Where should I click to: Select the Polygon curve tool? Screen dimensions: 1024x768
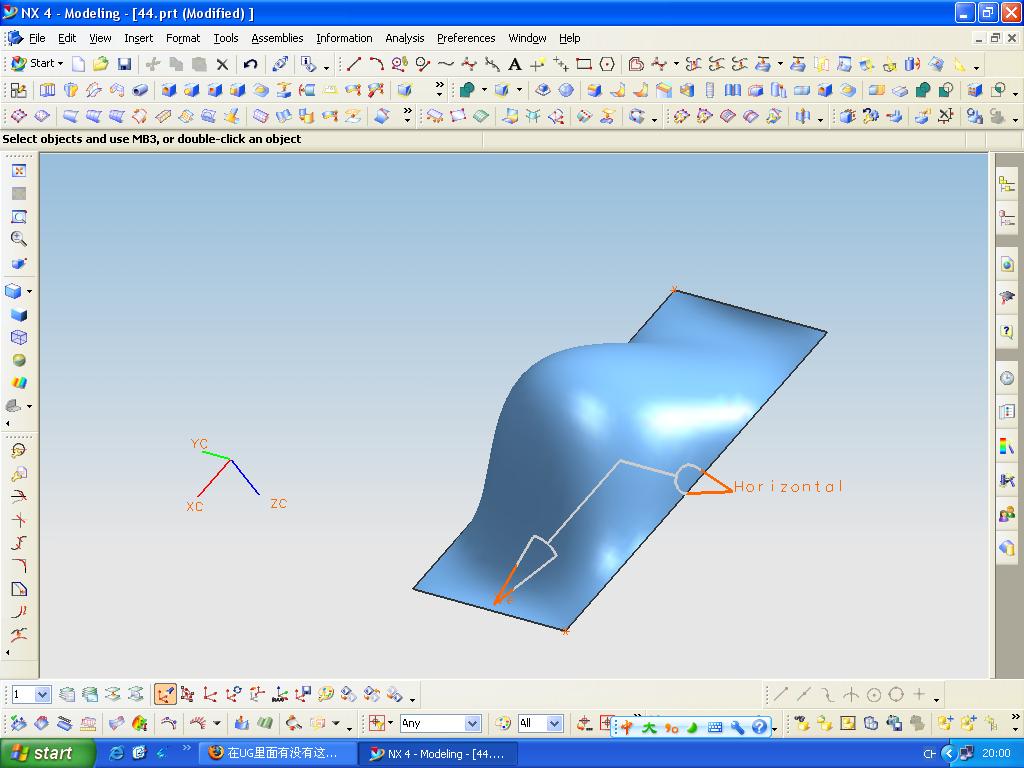(607, 63)
